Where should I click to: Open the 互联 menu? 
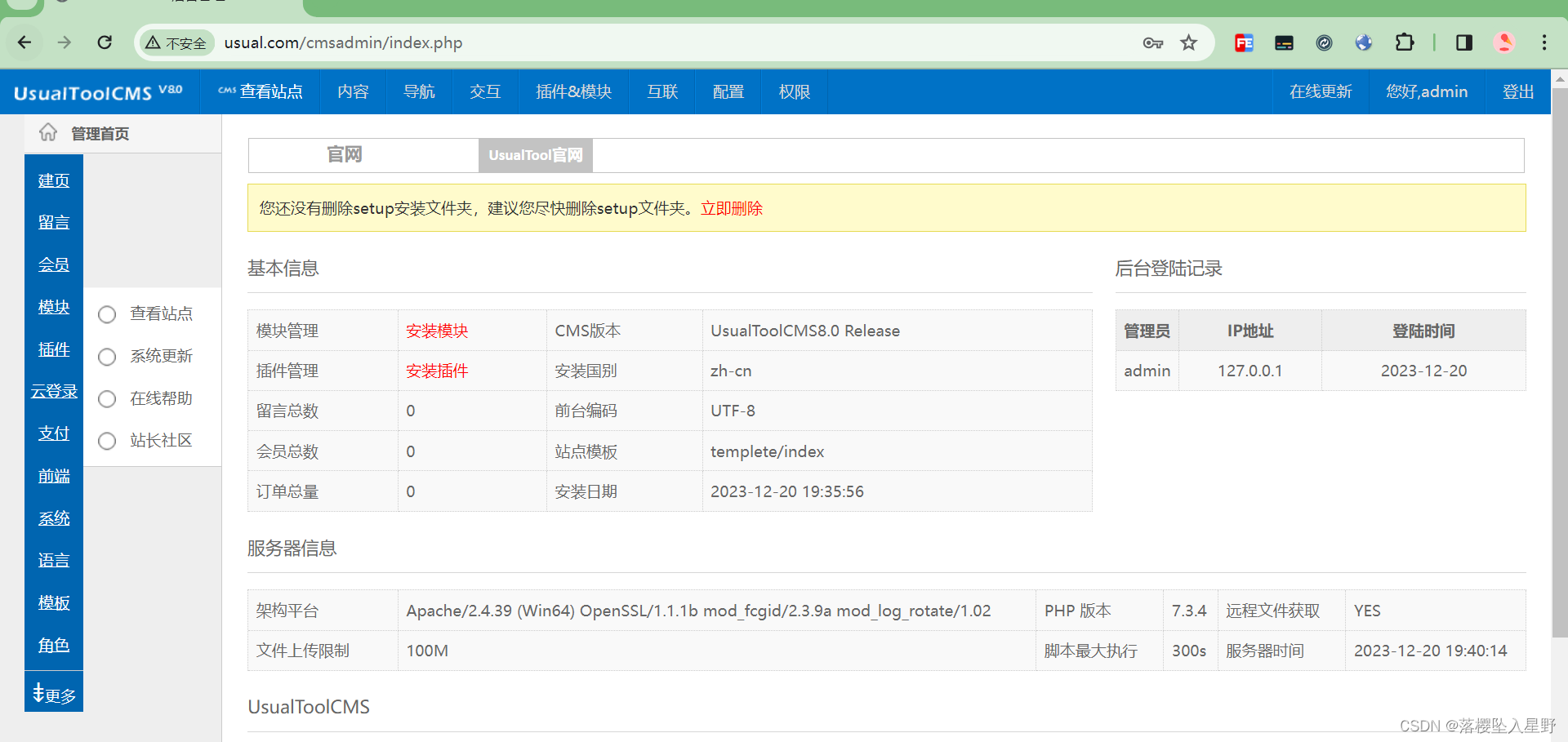pos(662,91)
